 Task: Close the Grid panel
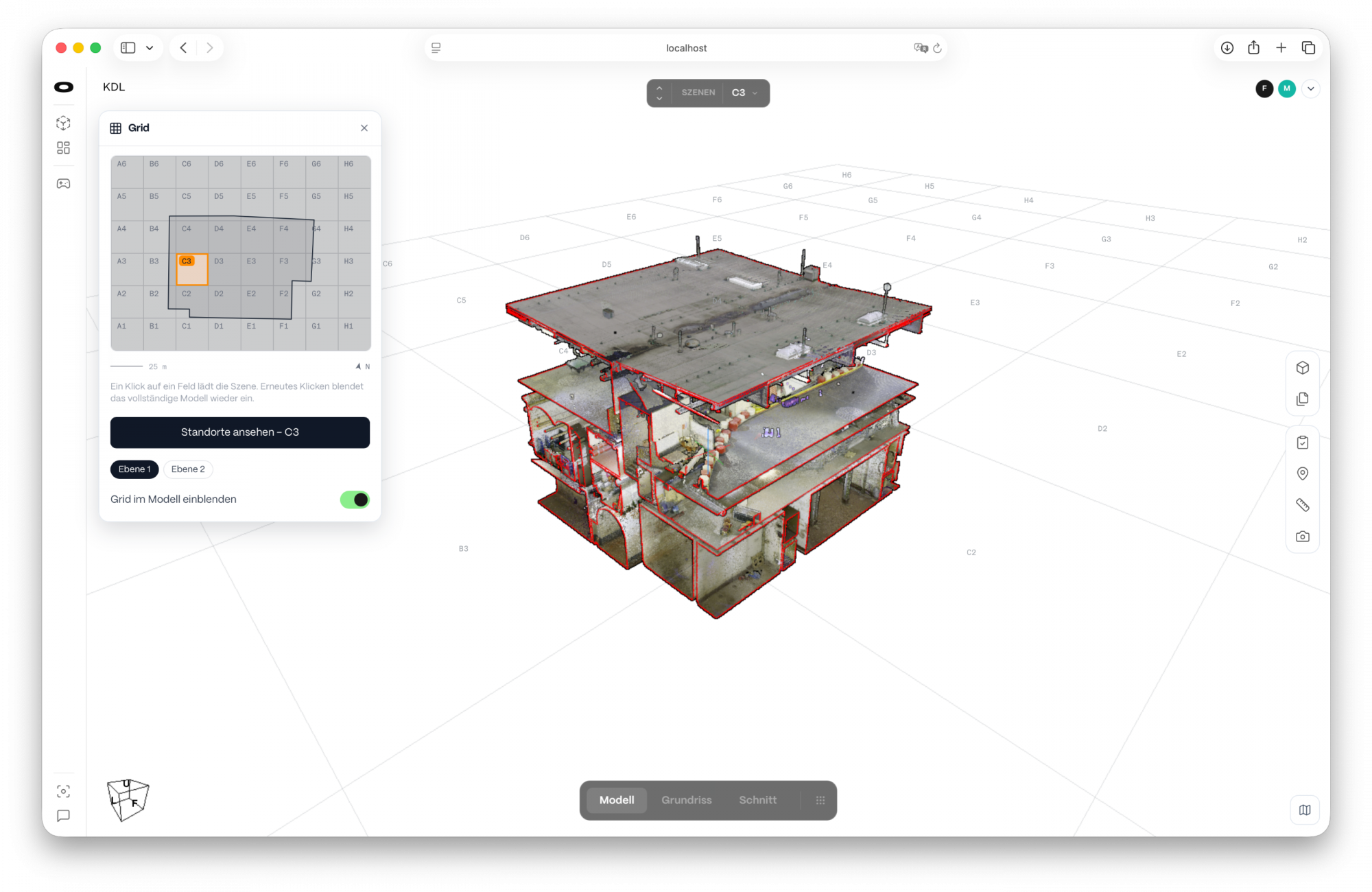click(x=364, y=128)
